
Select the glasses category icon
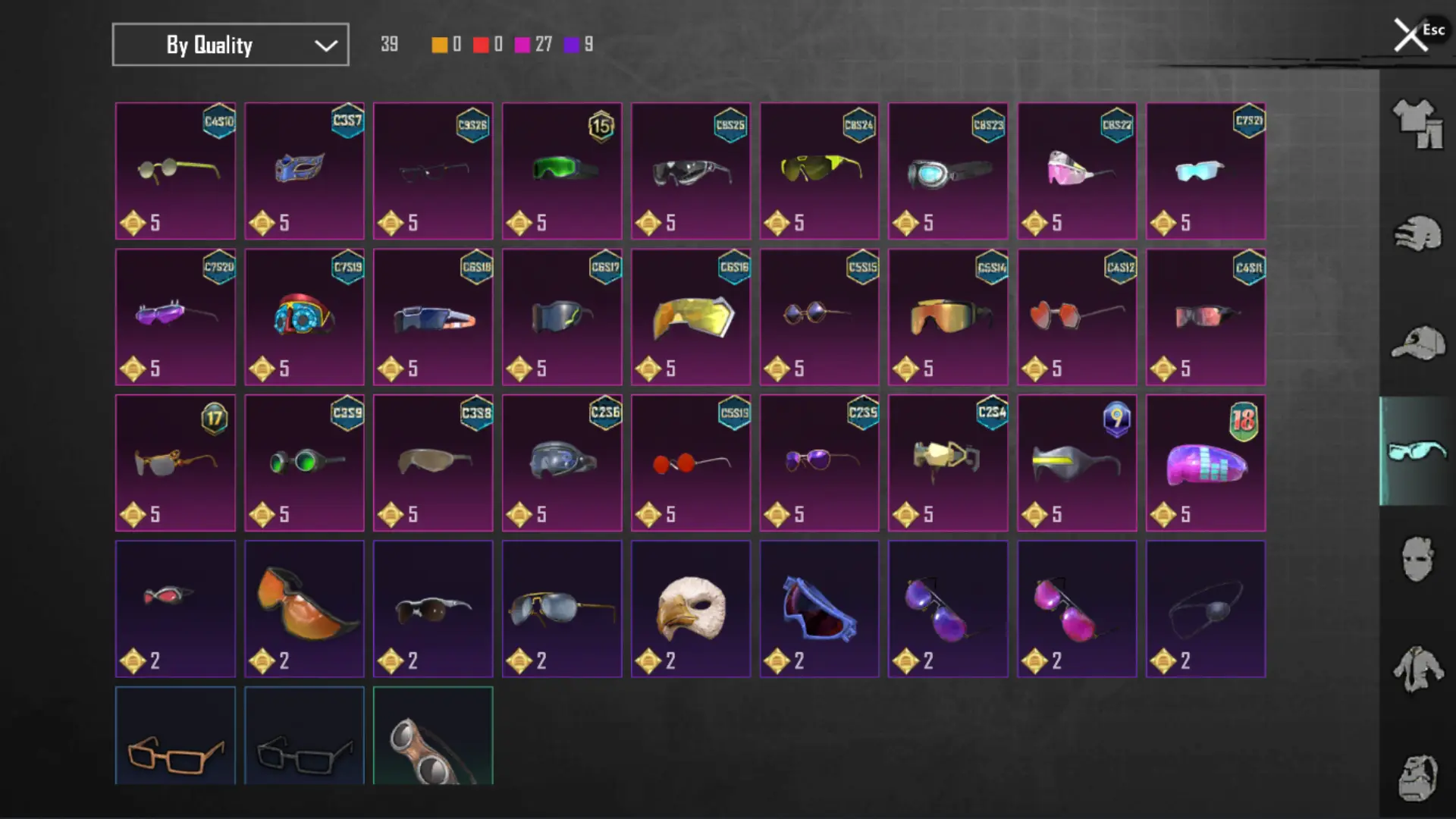tap(1417, 451)
